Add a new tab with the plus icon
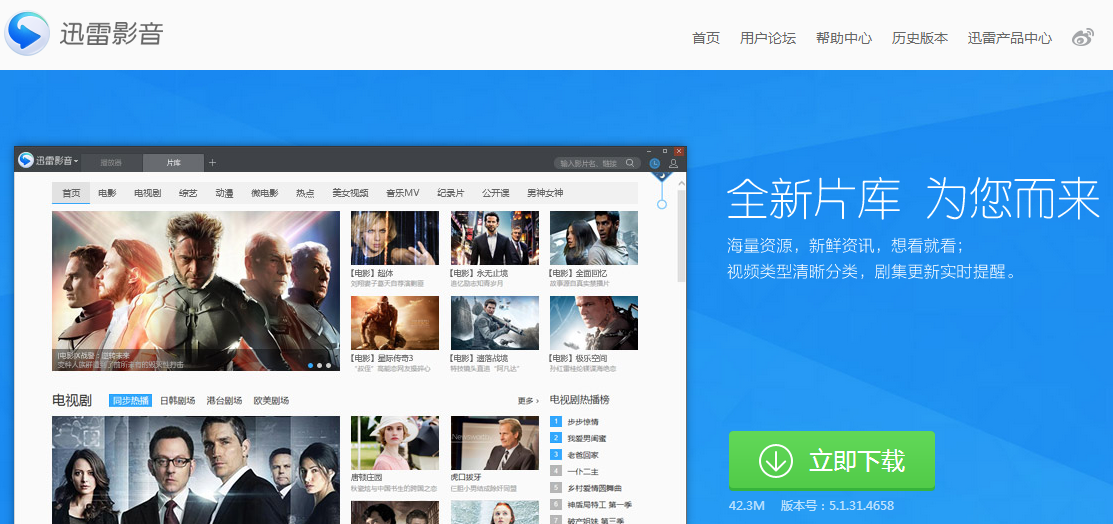This screenshot has width=1113, height=524. [212, 163]
